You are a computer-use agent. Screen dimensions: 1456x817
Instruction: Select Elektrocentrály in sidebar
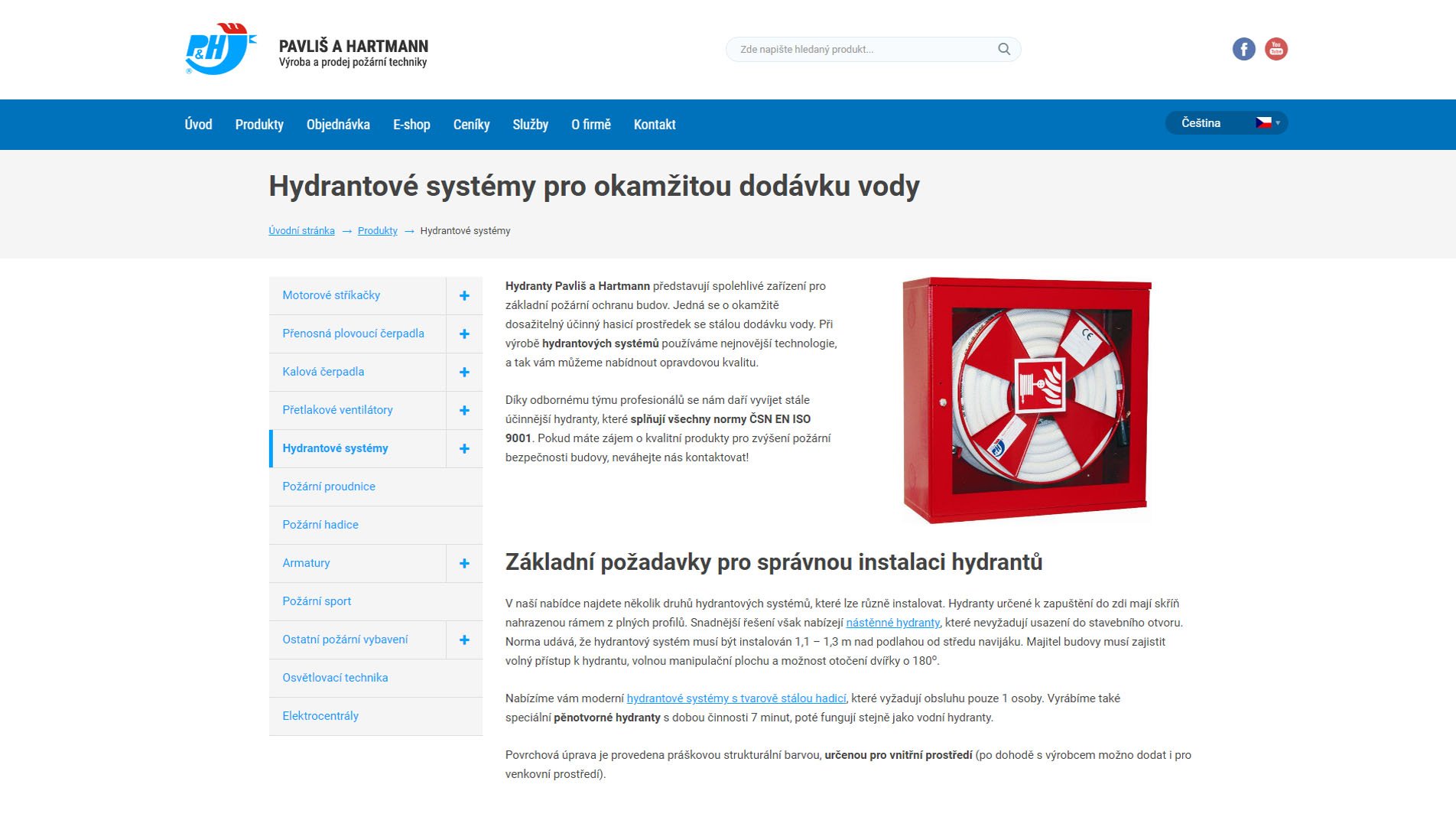[375, 716]
